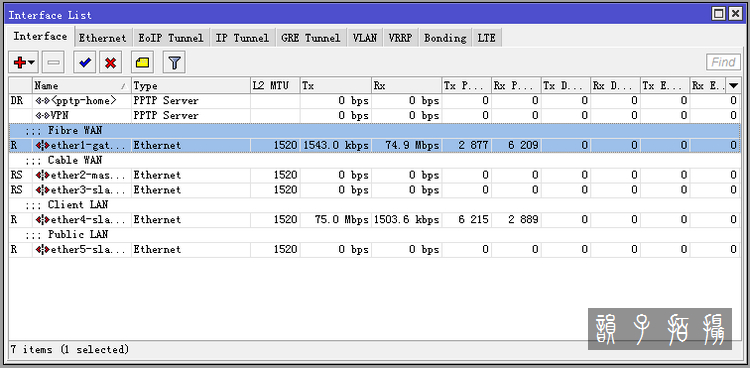This screenshot has height=368, width=750.
Task: Click status text 7 items (1 selected)
Action: [x=70, y=349]
